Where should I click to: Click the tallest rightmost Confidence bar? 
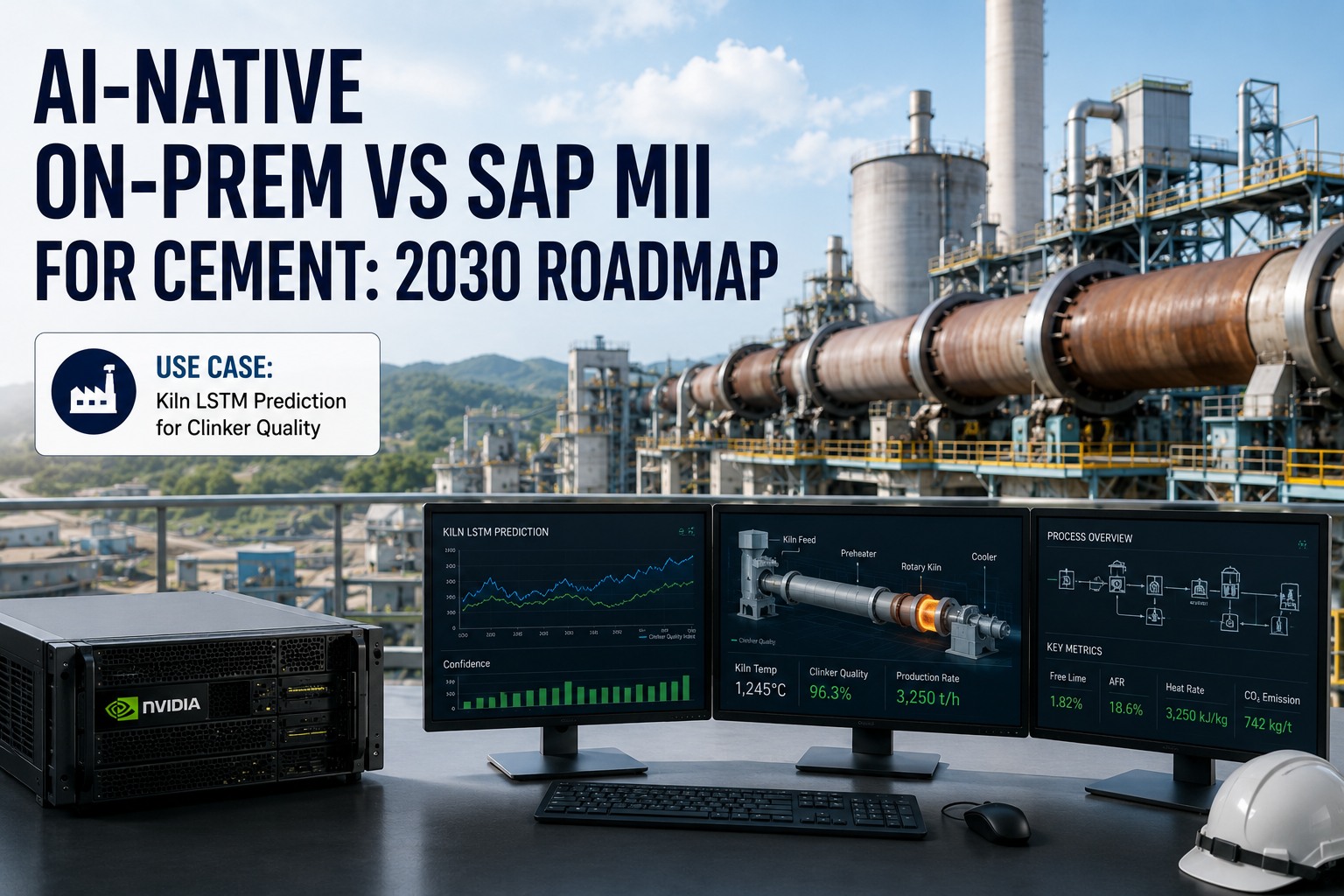(686, 688)
